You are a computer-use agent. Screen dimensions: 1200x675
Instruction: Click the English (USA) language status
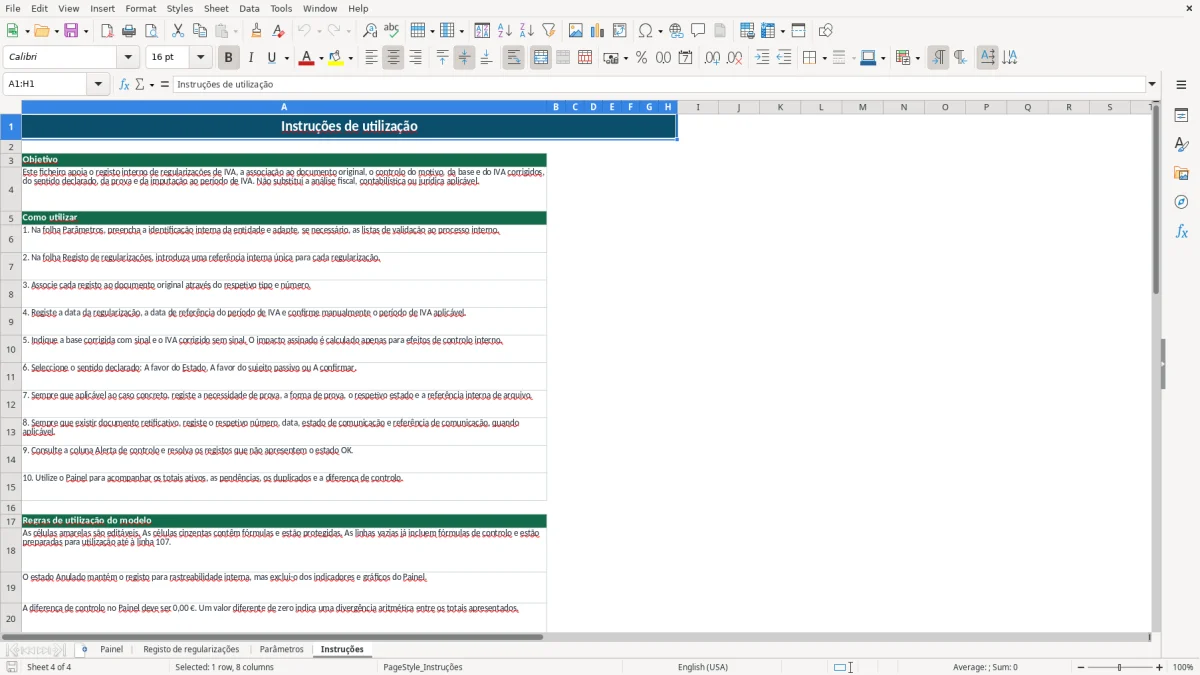703,667
